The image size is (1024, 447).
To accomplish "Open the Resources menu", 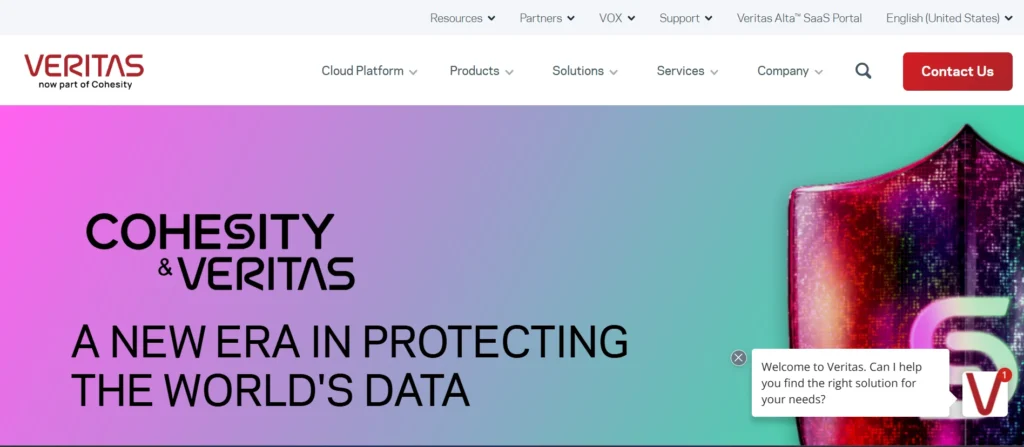I will [462, 18].
